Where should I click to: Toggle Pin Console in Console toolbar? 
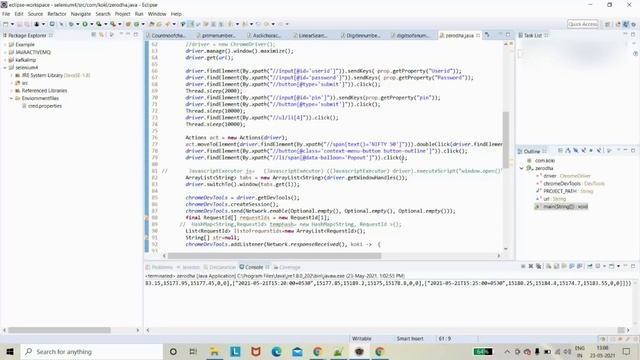pos(590,267)
